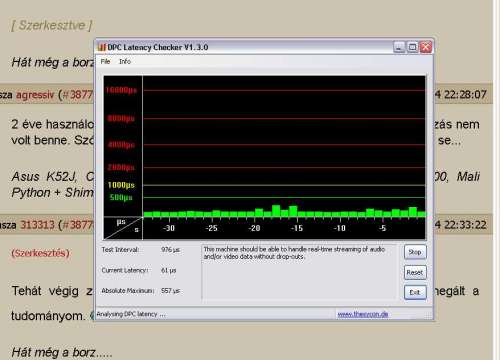Click the 500µs graph axis label

(121, 198)
